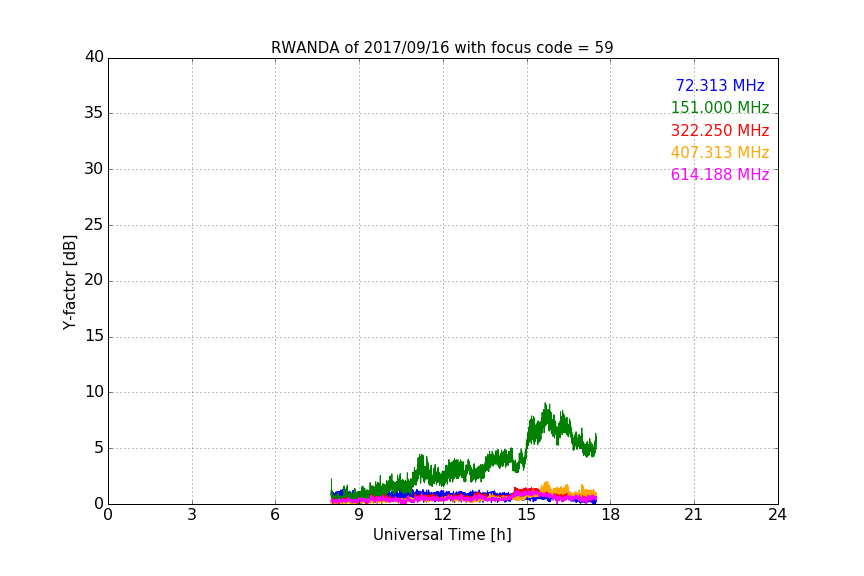Click y-axis tick label 20
The image size is (864, 576).
coord(94,281)
